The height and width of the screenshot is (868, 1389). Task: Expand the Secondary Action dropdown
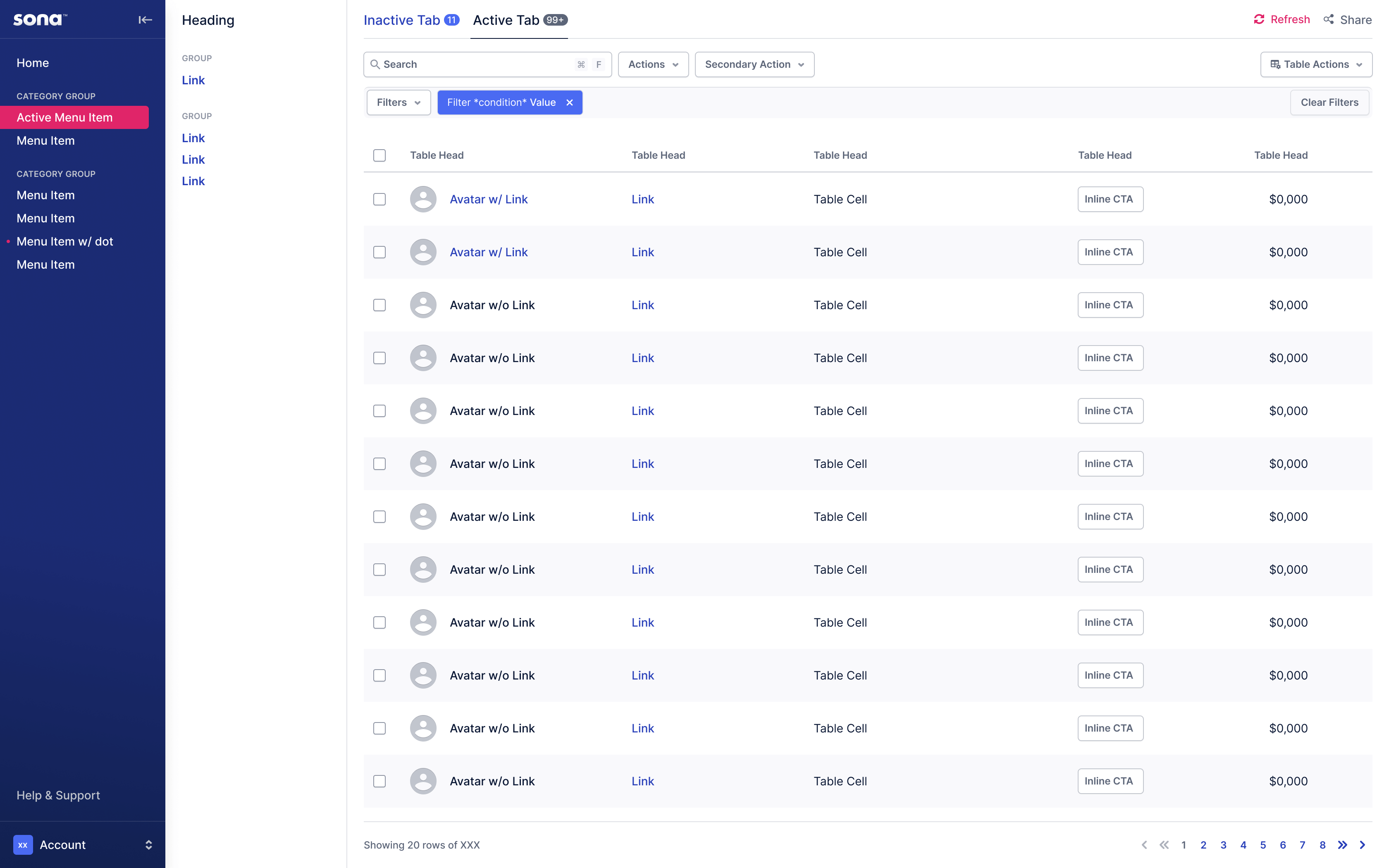(754, 64)
